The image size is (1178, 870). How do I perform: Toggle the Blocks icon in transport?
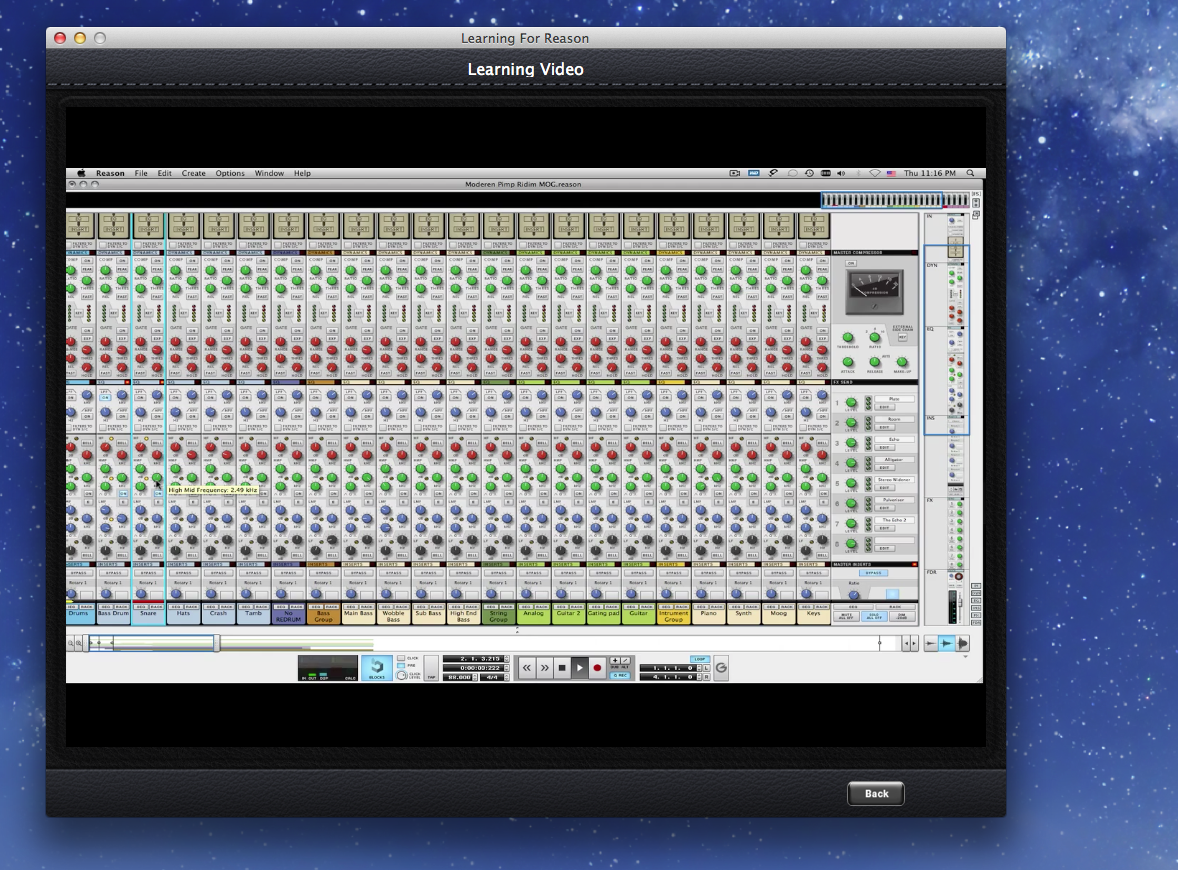(x=376, y=667)
